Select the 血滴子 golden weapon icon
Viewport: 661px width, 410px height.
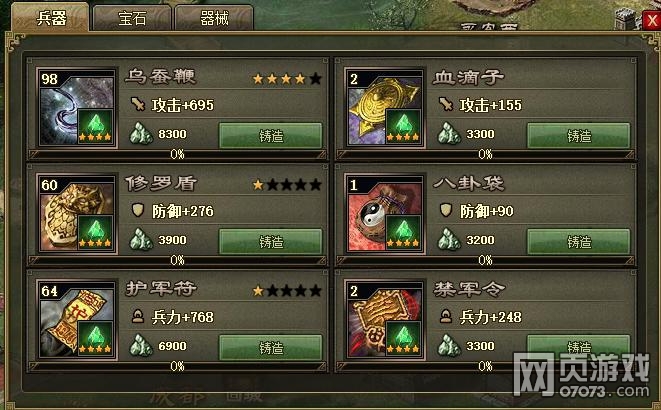(x=384, y=108)
